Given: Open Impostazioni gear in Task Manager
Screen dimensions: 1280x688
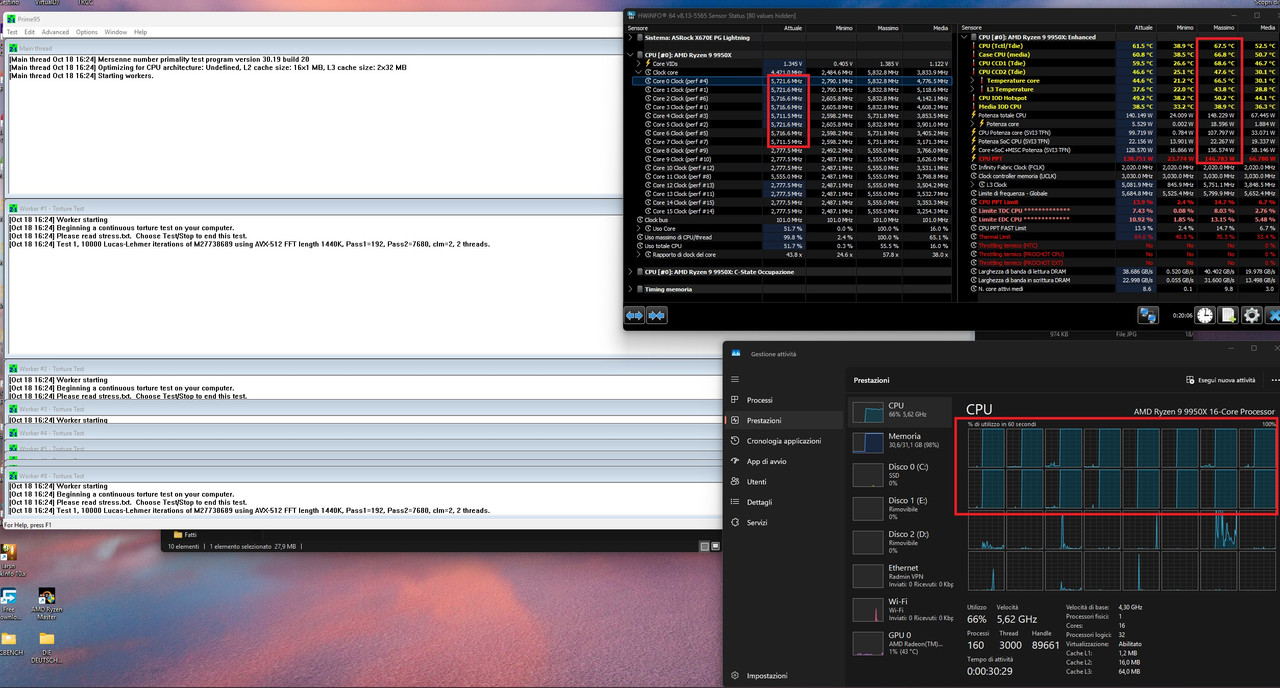Looking at the screenshot, I should (x=736, y=676).
